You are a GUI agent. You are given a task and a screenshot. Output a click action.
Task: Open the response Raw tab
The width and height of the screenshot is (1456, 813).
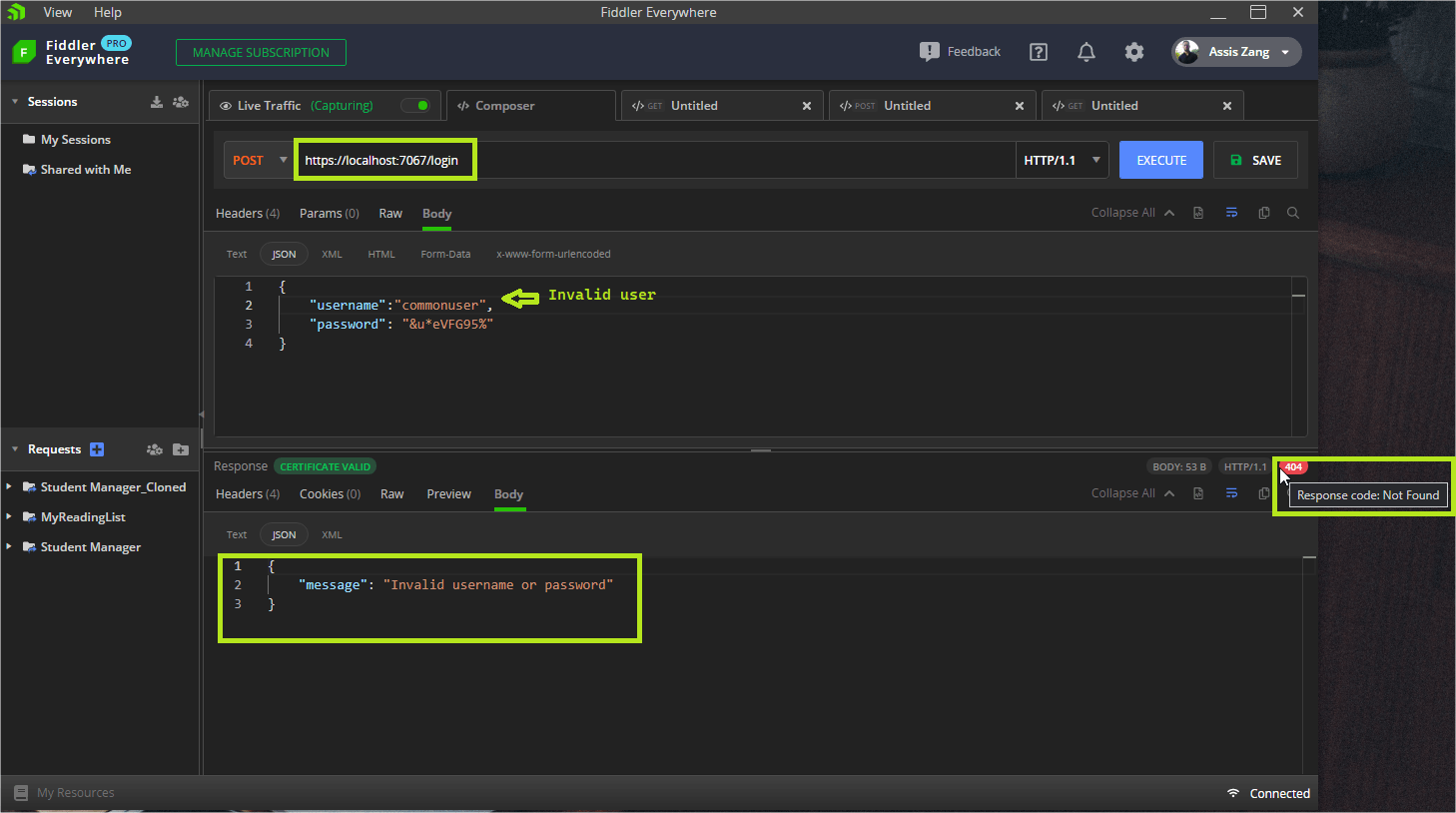[392, 494]
